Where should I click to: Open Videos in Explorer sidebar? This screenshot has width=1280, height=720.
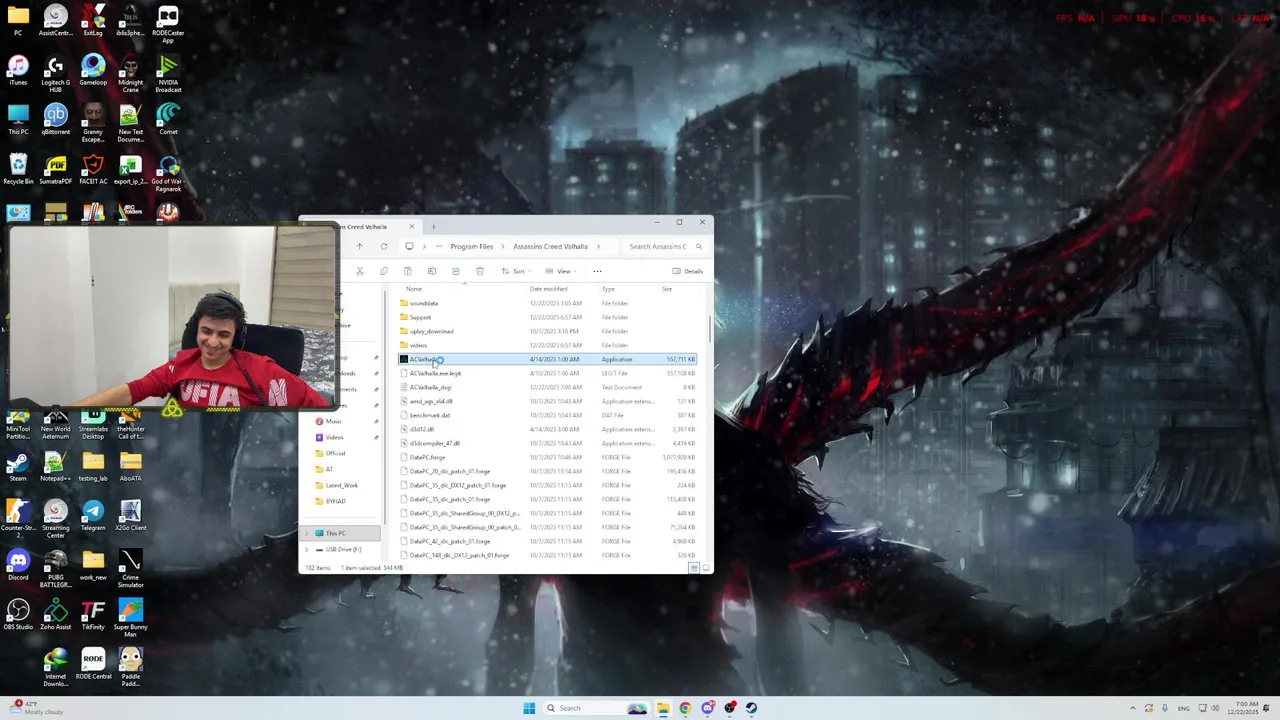pos(335,437)
